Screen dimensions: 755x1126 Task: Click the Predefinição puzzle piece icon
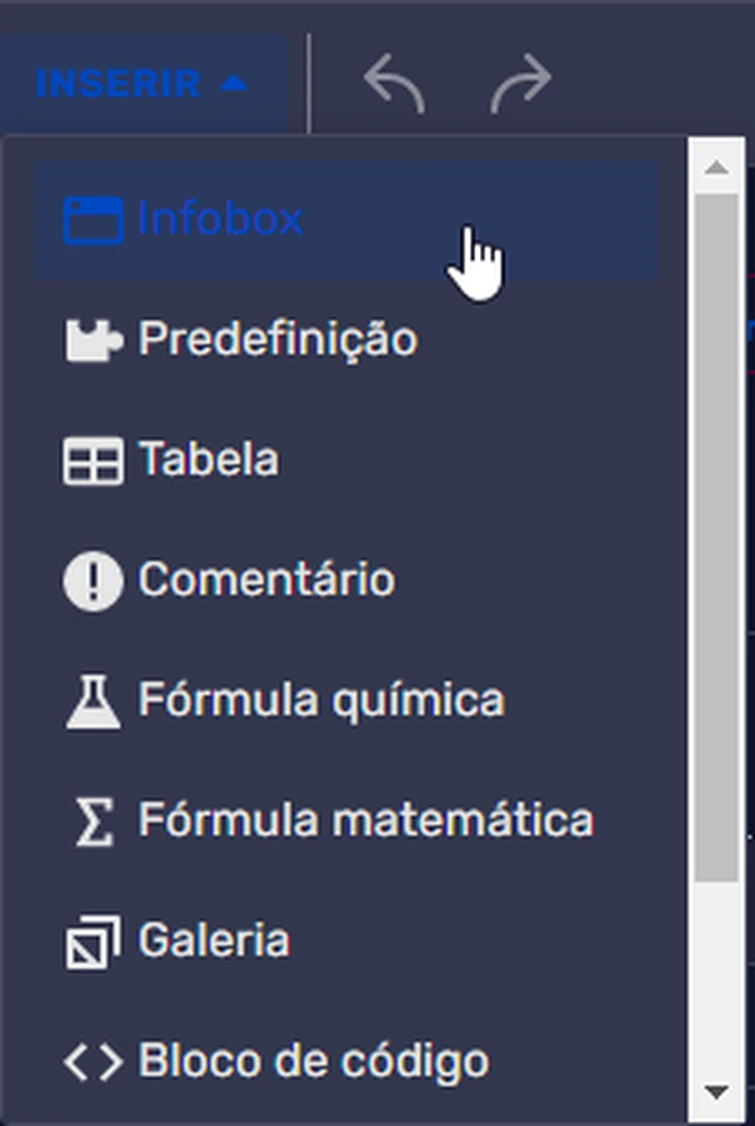[93, 340]
